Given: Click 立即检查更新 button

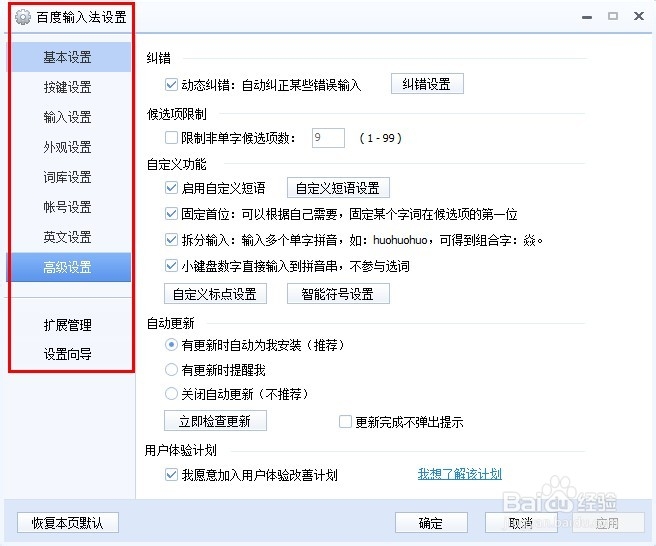Looking at the screenshot, I should tap(215, 421).
